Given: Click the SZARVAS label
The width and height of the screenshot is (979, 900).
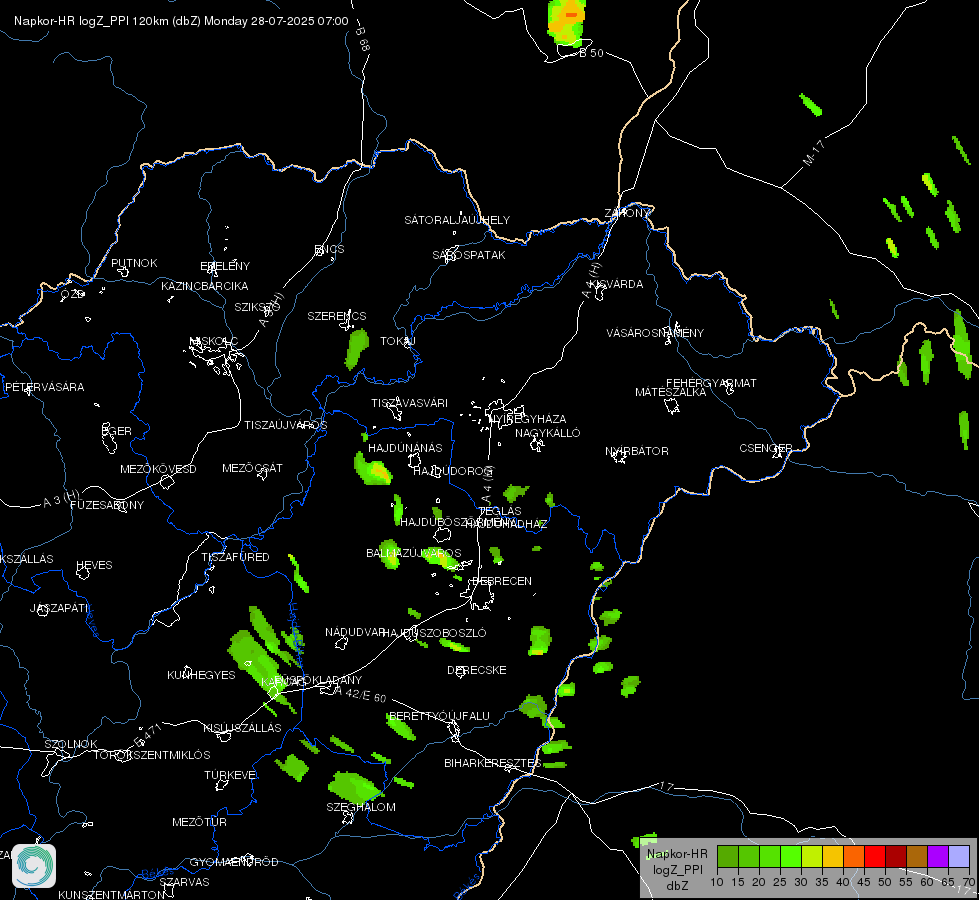Looking at the screenshot, I should [184, 882].
